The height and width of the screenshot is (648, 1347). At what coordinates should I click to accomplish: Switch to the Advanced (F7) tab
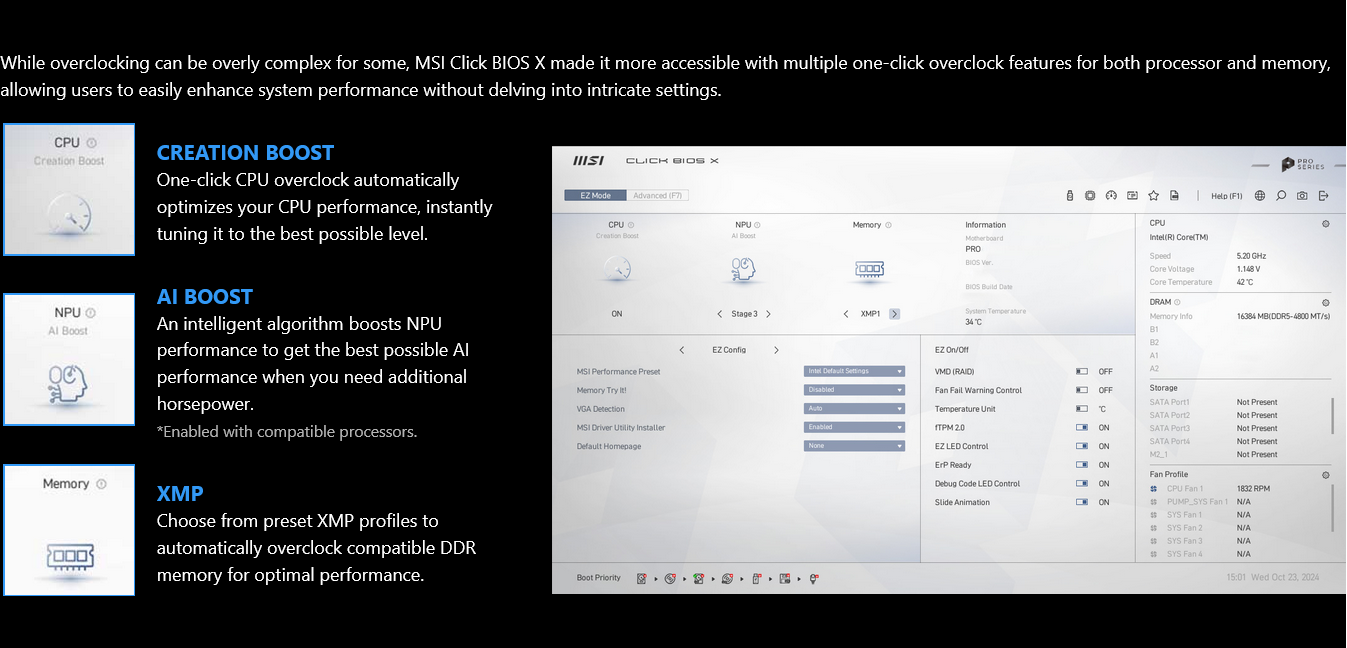pos(658,196)
